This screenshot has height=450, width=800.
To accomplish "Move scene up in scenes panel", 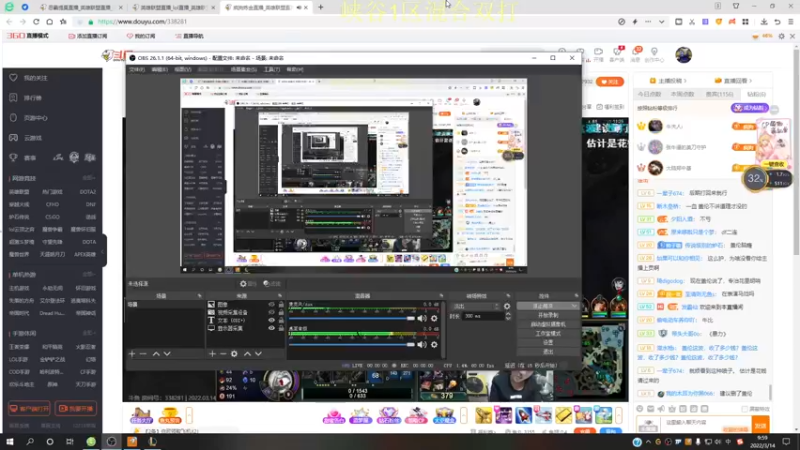I will pos(156,354).
